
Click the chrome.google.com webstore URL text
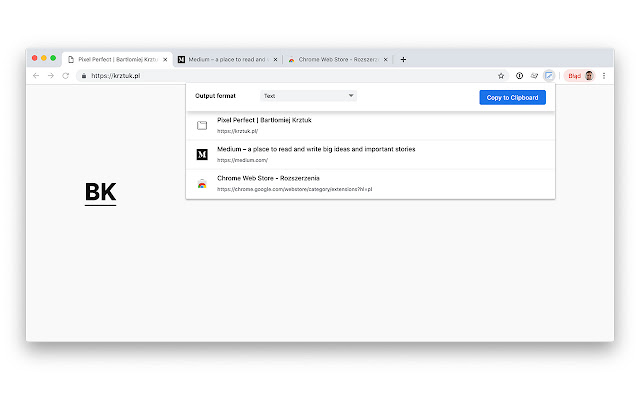294,189
